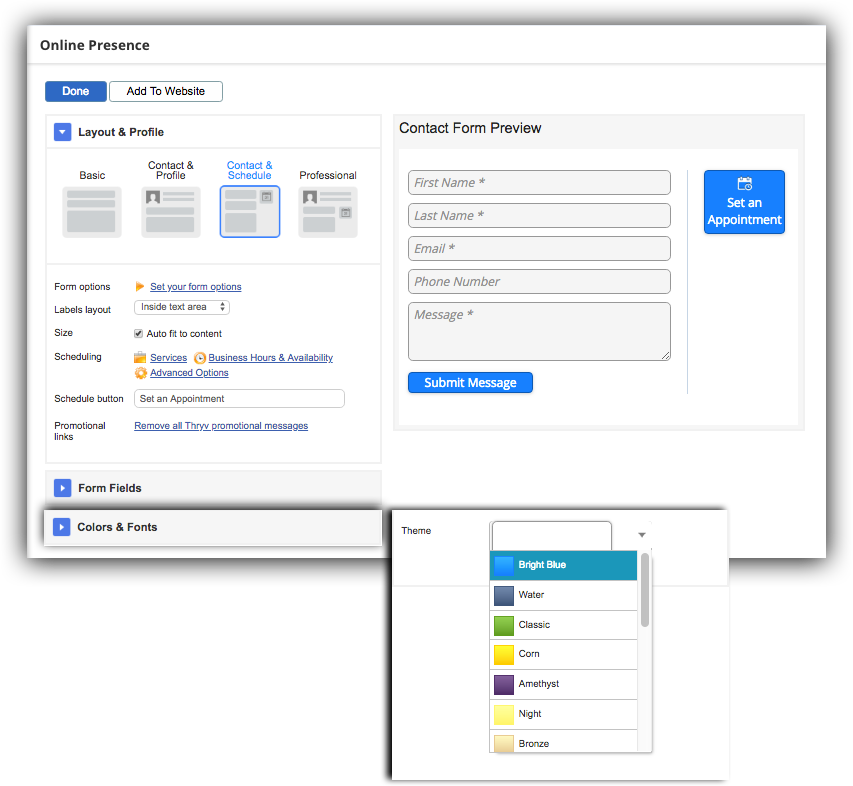Open the Labels layout dropdown
This screenshot has height=786, width=853.
point(182,307)
